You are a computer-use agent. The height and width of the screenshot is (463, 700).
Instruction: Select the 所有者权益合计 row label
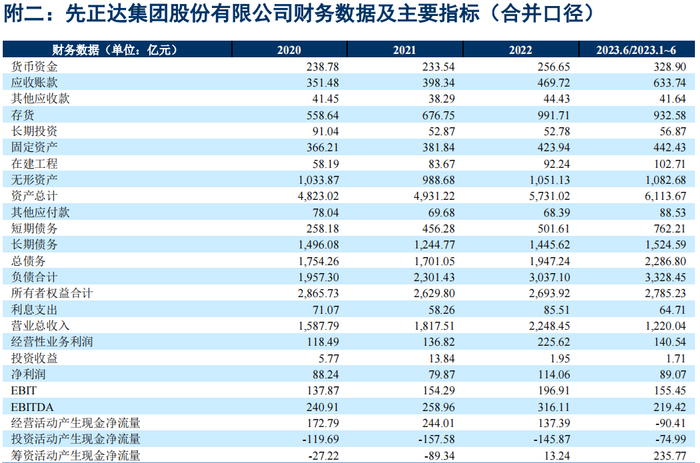coord(52,293)
